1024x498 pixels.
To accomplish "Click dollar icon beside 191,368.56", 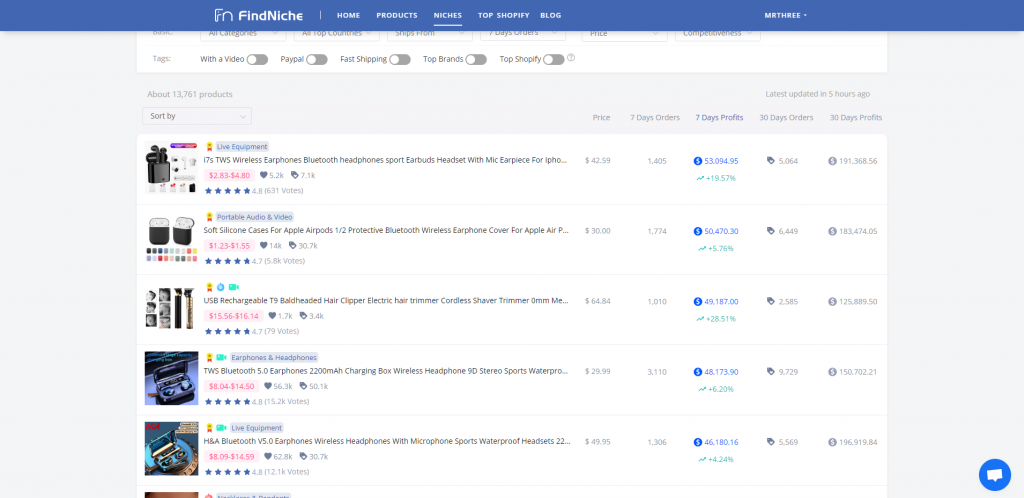I will [x=832, y=161].
